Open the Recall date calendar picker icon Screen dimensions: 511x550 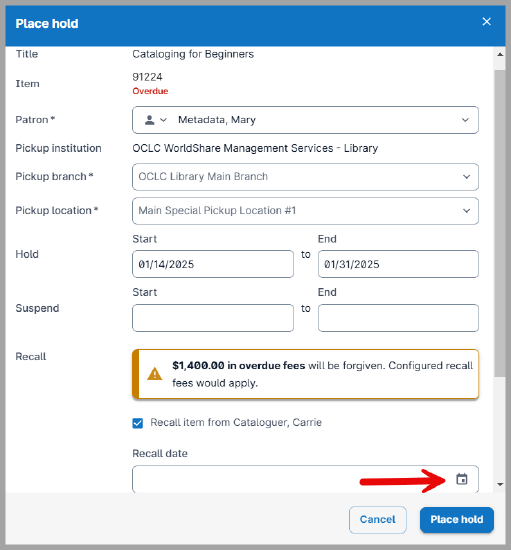(462, 479)
